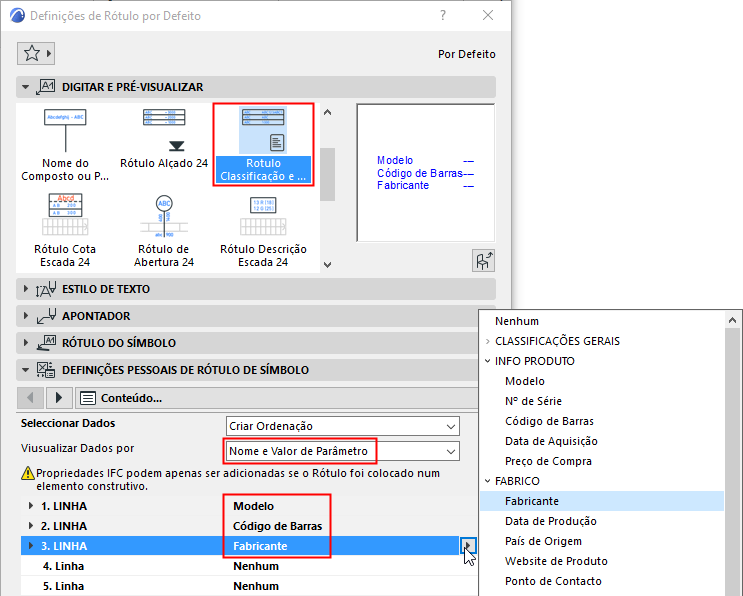This screenshot has width=743, height=596.
Task: Click the RÓTULO DO SÍMBOLO panel icon
Action: click(45, 343)
